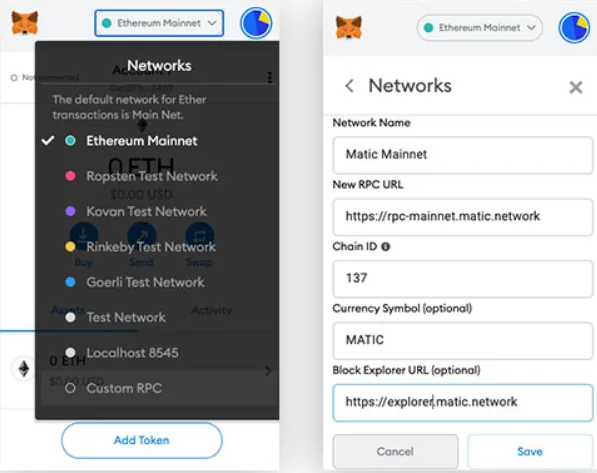Click the Add Token button
The image size is (597, 473).
tap(142, 440)
